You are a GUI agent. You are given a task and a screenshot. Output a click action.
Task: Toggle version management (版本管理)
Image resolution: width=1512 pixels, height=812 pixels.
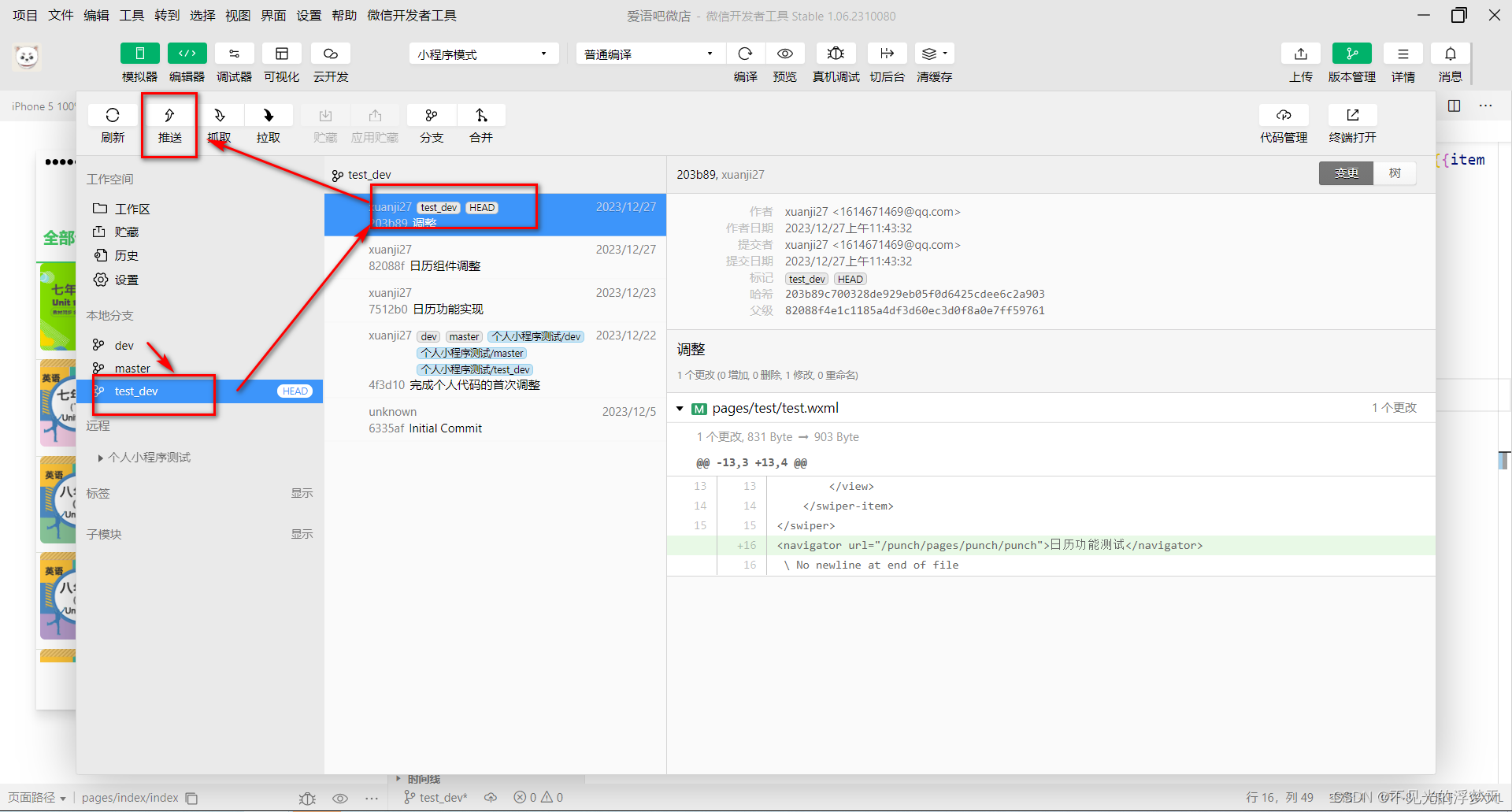click(x=1351, y=54)
